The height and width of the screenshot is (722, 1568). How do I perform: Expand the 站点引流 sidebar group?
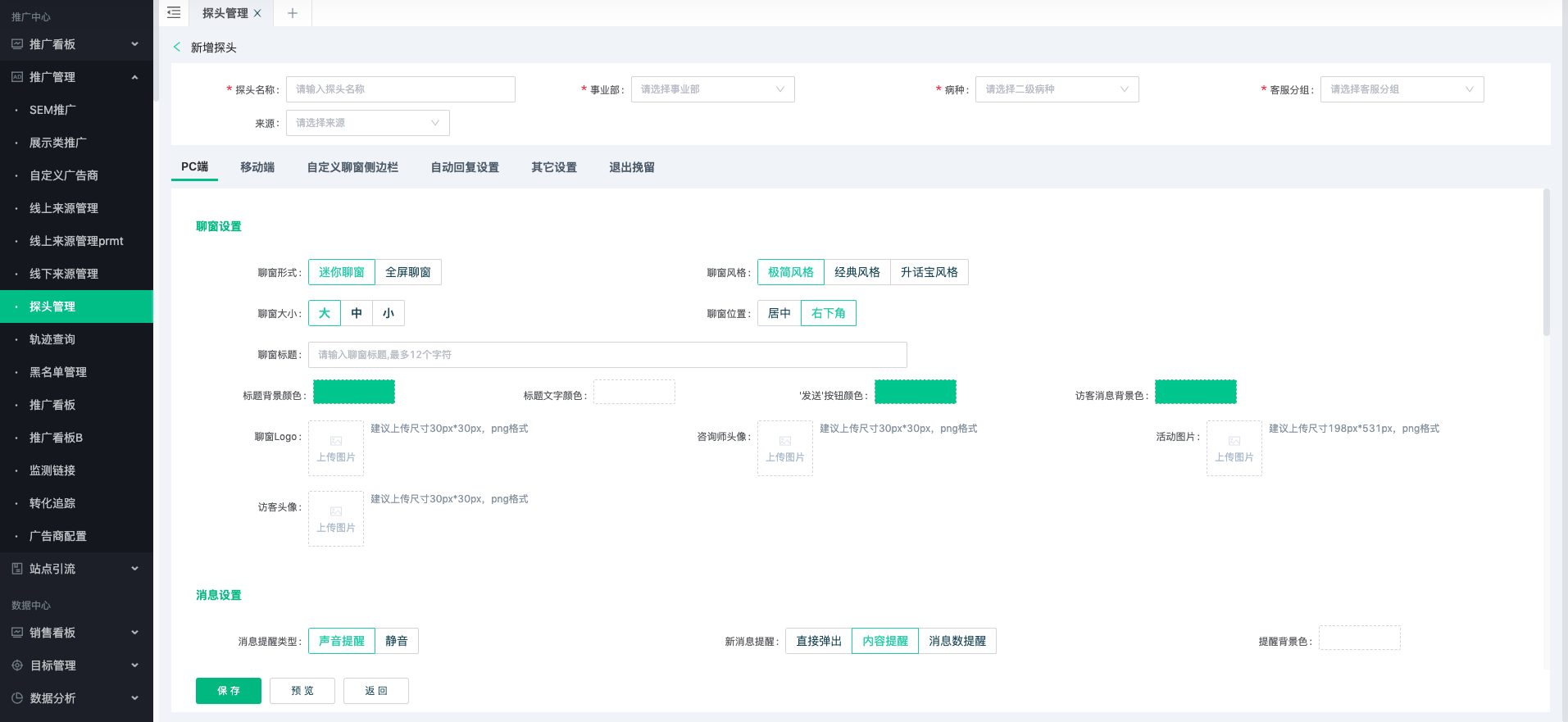pyautogui.click(x=134, y=569)
